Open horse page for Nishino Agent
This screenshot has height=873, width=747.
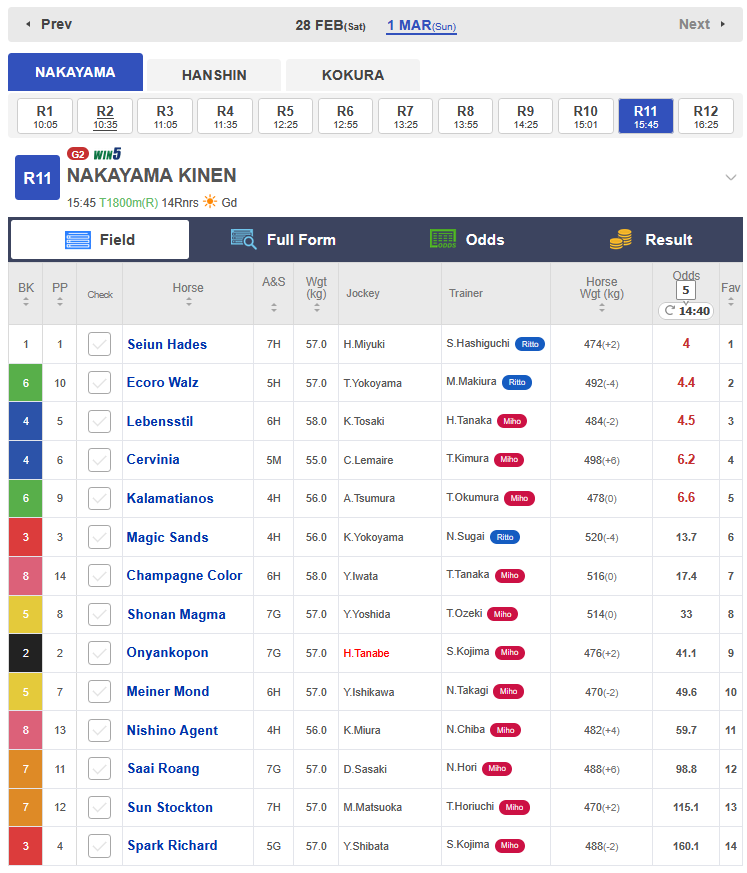pyautogui.click(x=172, y=730)
